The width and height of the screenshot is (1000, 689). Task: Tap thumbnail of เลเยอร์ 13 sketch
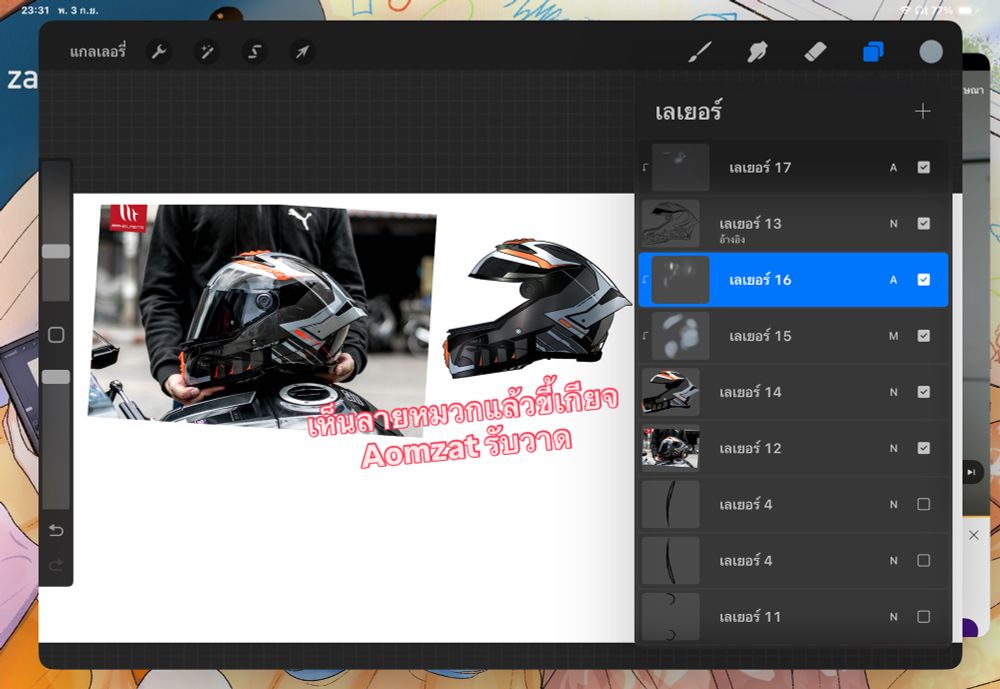point(670,223)
